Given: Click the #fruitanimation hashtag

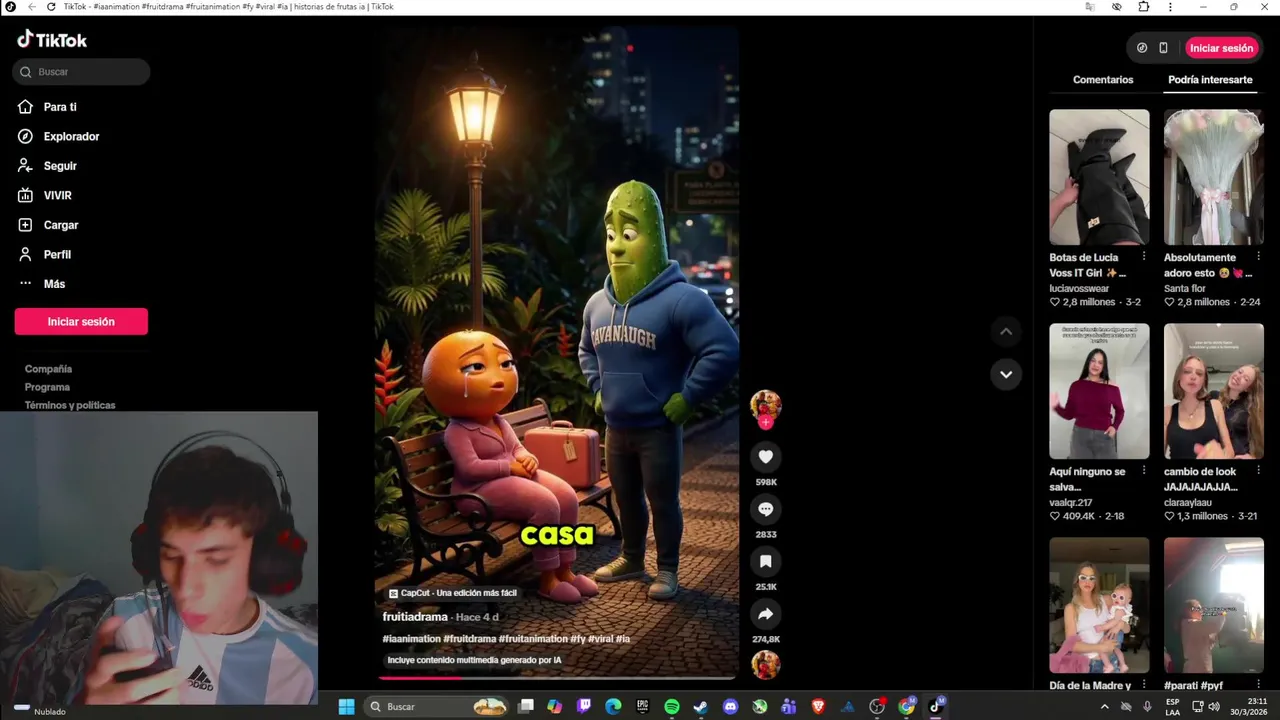Looking at the screenshot, I should point(533,639).
